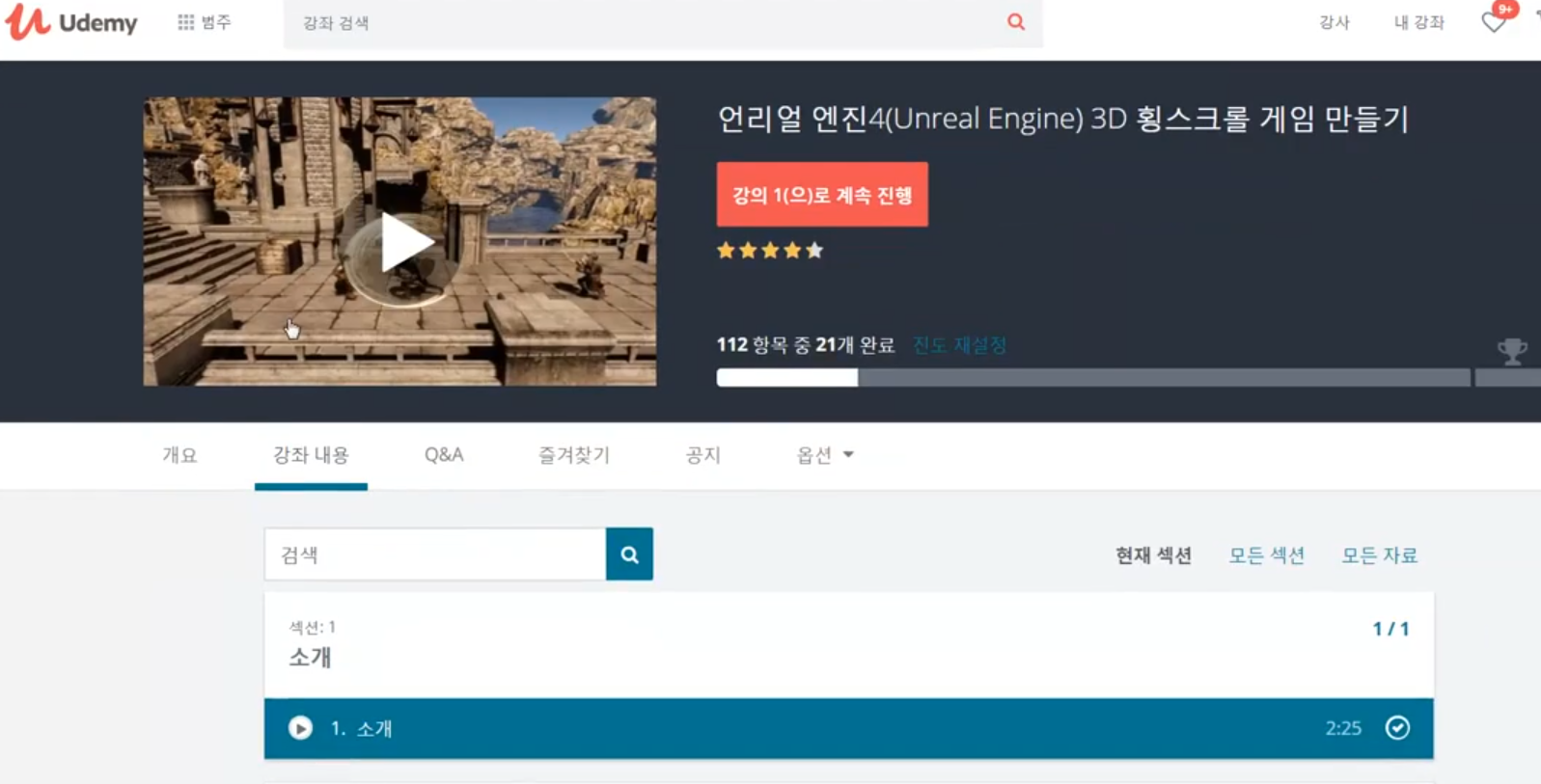Switch to the 개요 tab
Screen dimensions: 1541x784
179,455
